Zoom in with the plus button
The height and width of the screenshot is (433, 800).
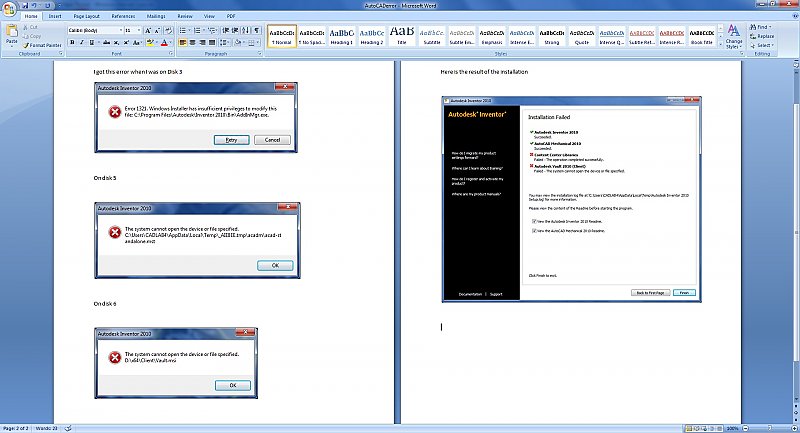click(x=794, y=428)
